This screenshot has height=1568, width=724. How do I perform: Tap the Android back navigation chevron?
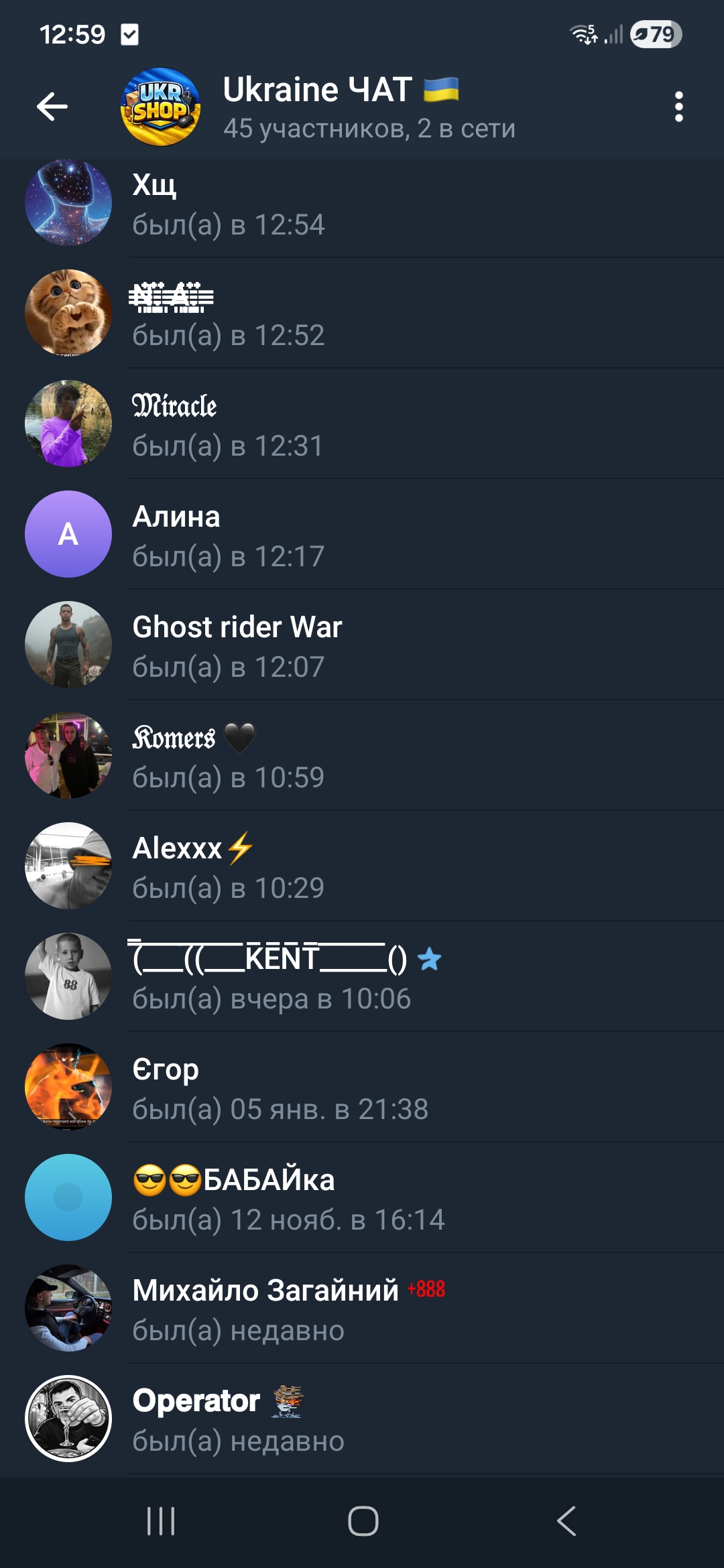(x=566, y=1521)
